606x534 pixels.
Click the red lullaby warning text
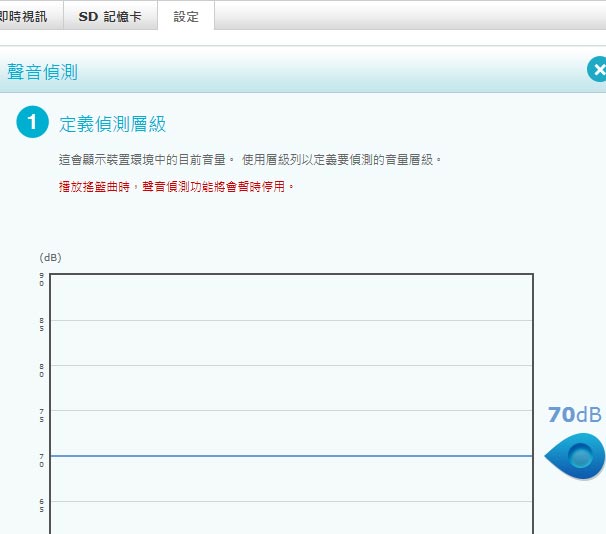coord(177,186)
